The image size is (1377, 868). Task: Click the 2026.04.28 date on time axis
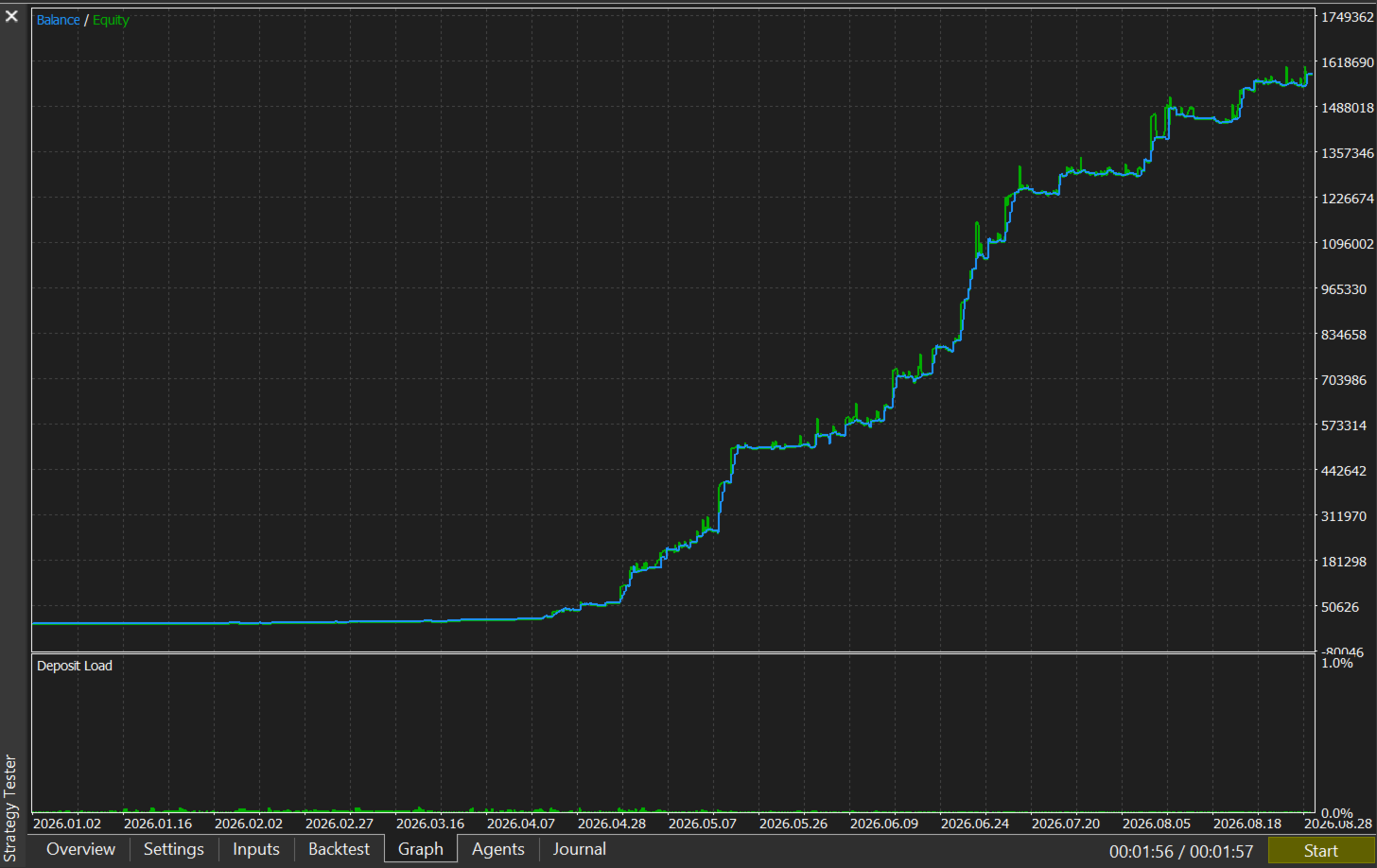[612, 824]
